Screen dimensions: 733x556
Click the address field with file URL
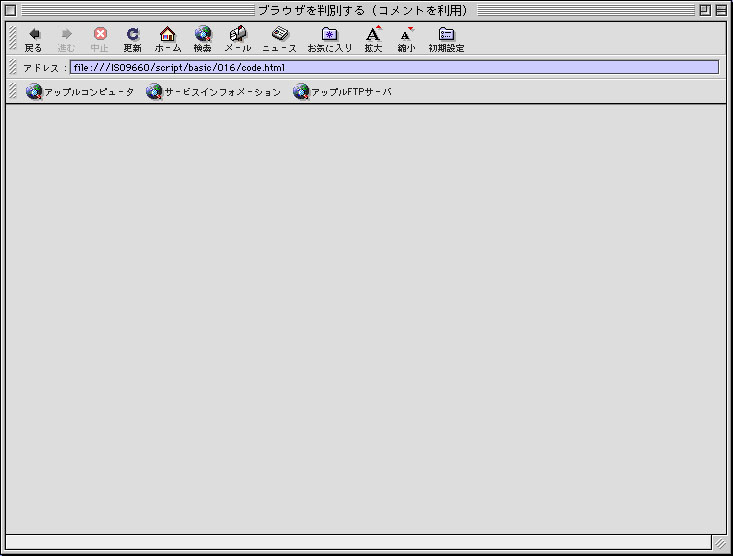point(394,67)
